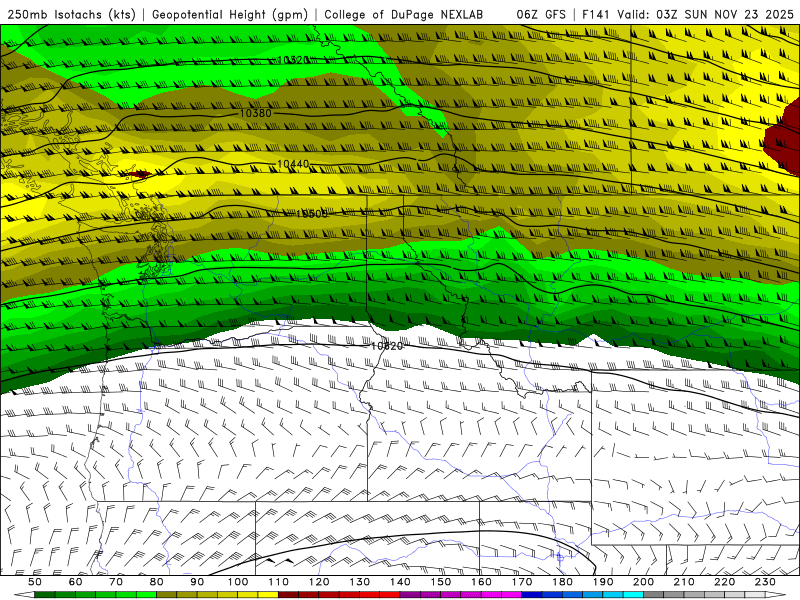This screenshot has width=800, height=600.
Task: Click the 10320 height contour label
Action: tap(293, 60)
